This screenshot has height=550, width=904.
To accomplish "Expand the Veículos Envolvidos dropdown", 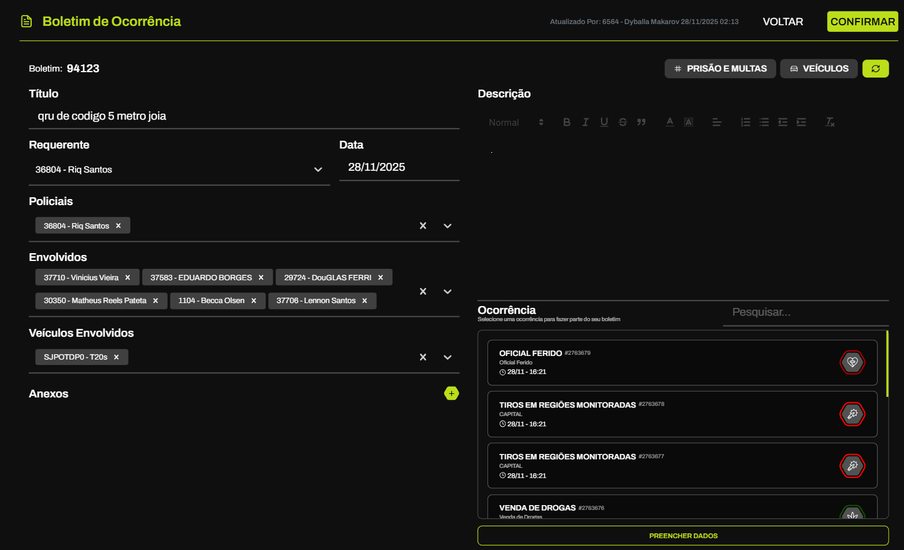I will click(x=447, y=357).
